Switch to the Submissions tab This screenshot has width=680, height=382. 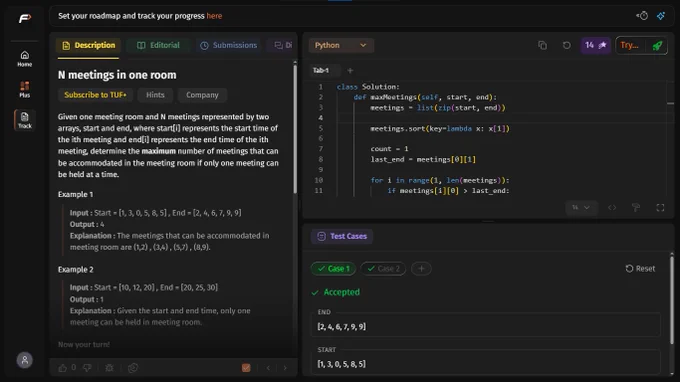coord(228,46)
